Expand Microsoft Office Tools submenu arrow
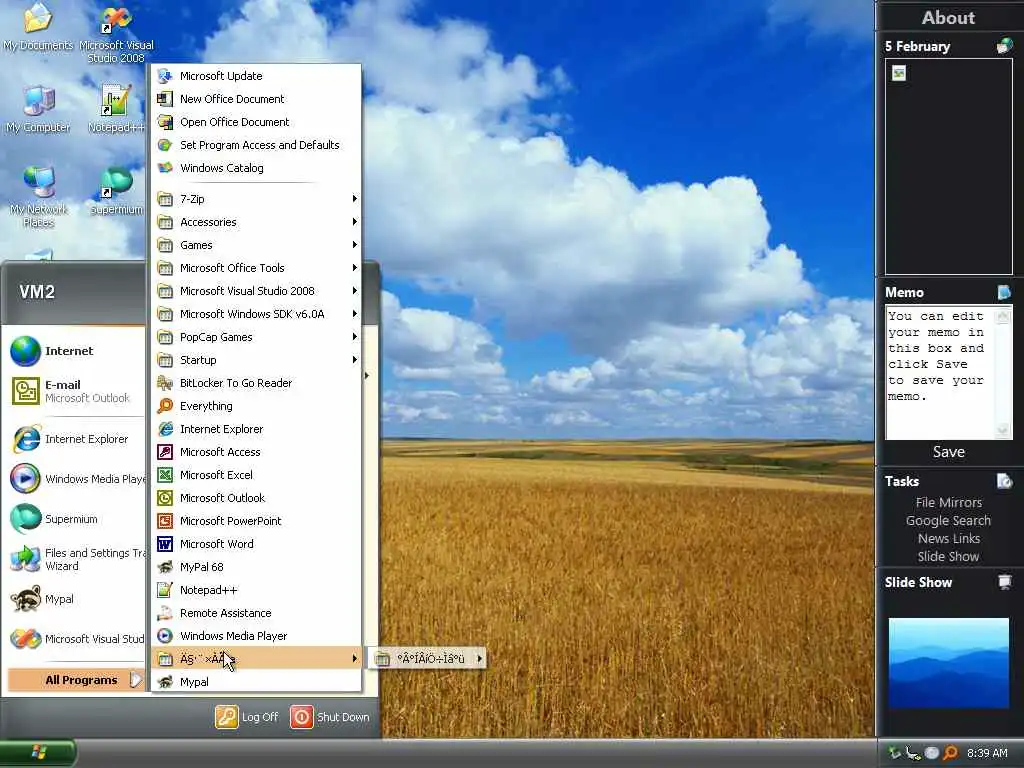1024x768 pixels. tap(355, 268)
